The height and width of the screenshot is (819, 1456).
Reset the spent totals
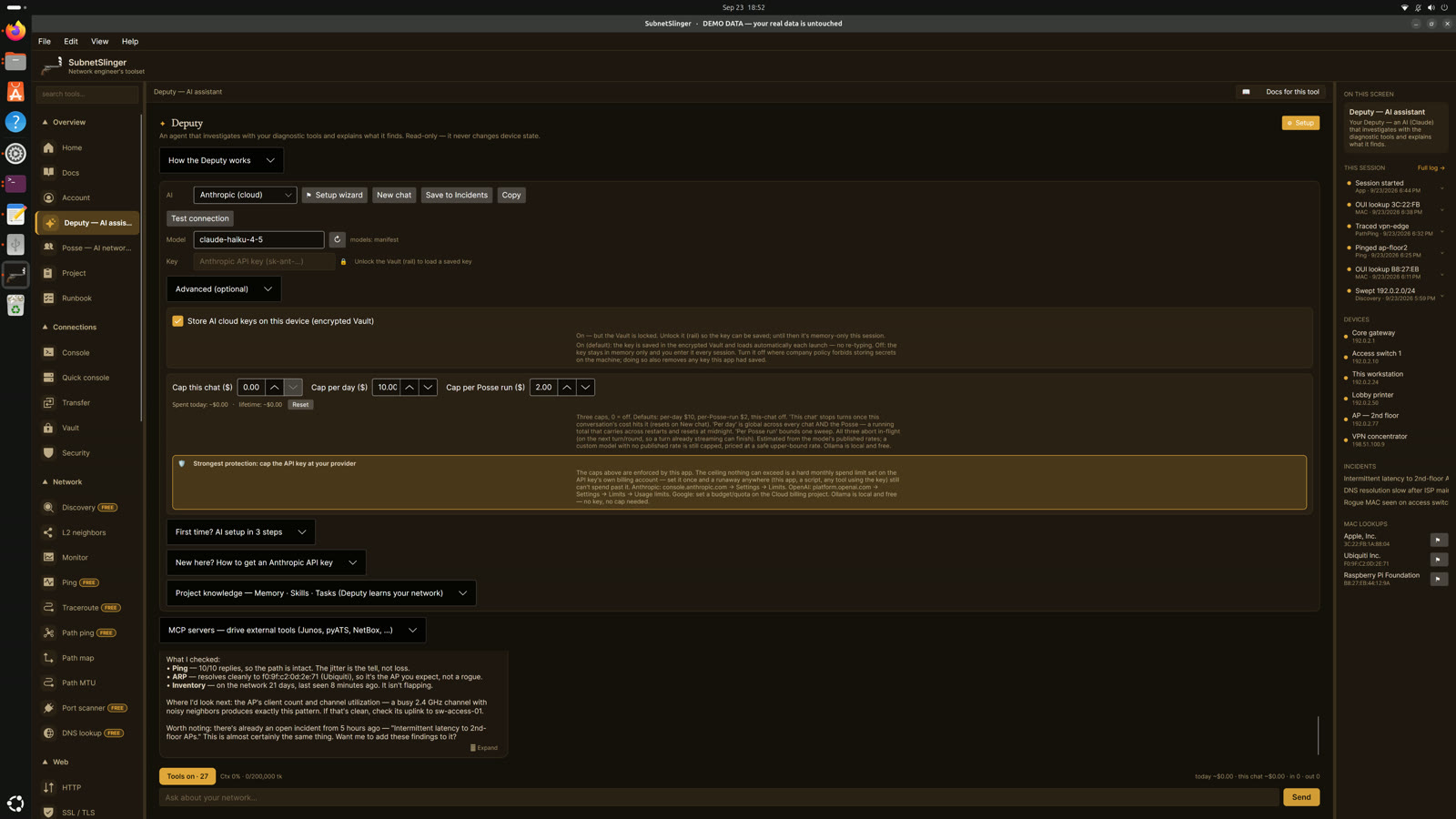coord(300,405)
